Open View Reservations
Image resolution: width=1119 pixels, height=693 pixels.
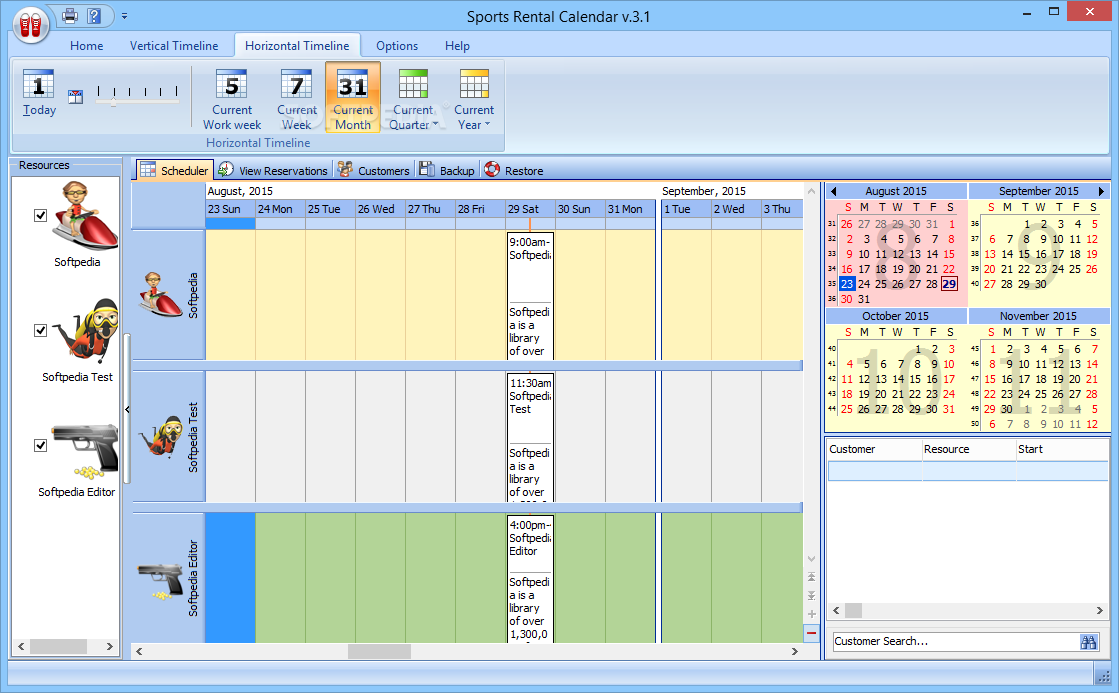pos(273,171)
